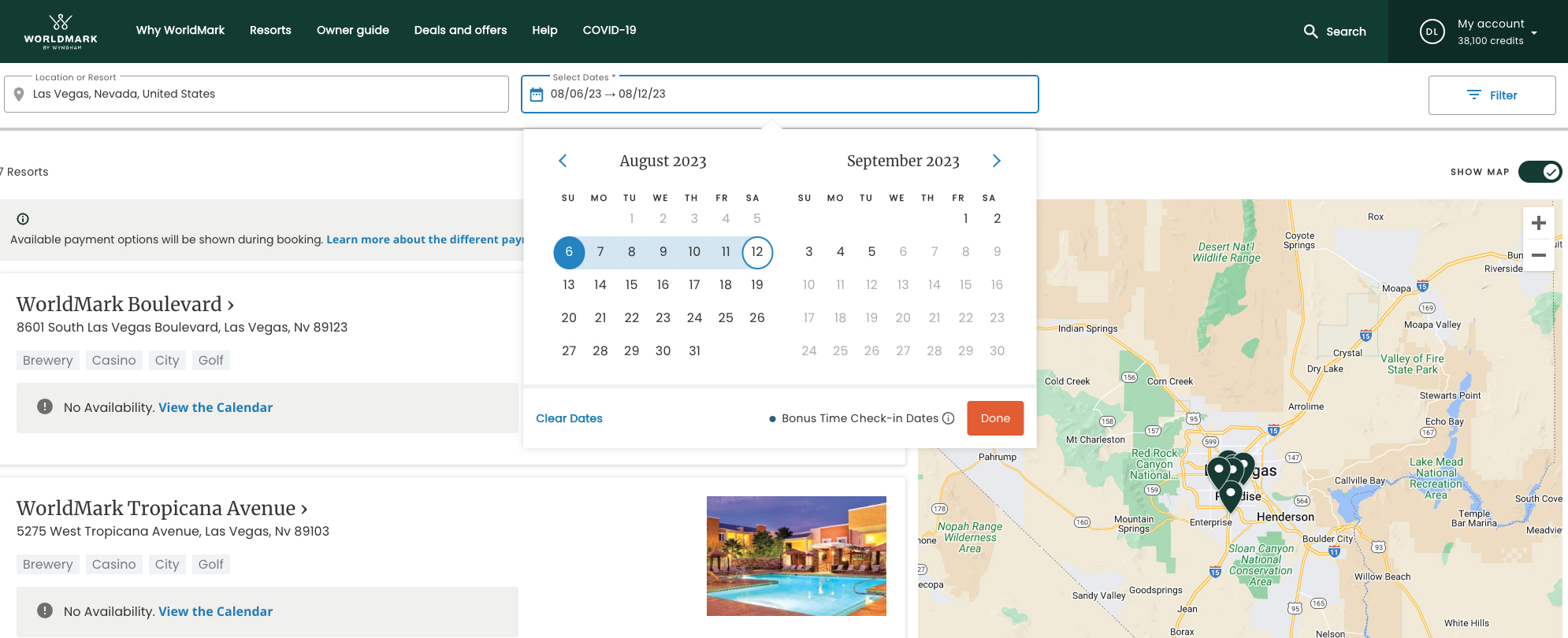Toggle the Show Map switch
Viewport: 1568px width, 638px height.
(x=1540, y=172)
